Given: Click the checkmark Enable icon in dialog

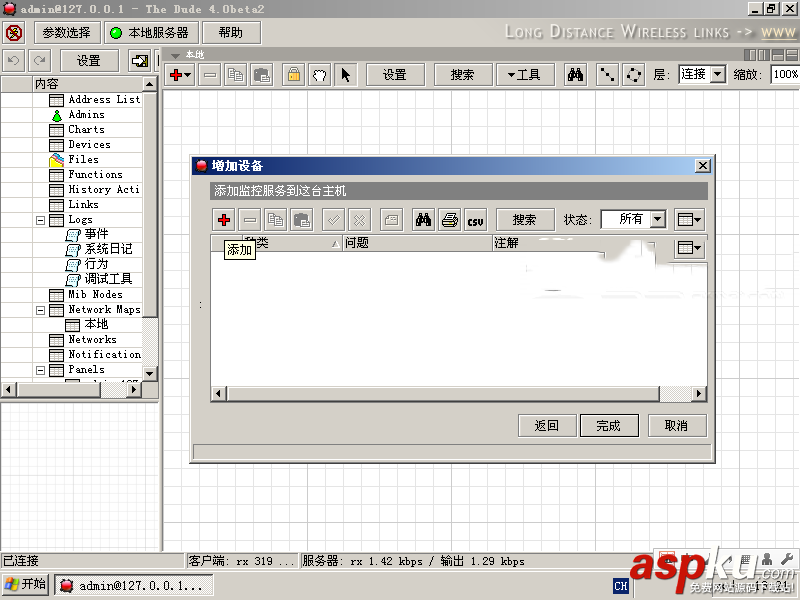Looking at the screenshot, I should coord(334,220).
